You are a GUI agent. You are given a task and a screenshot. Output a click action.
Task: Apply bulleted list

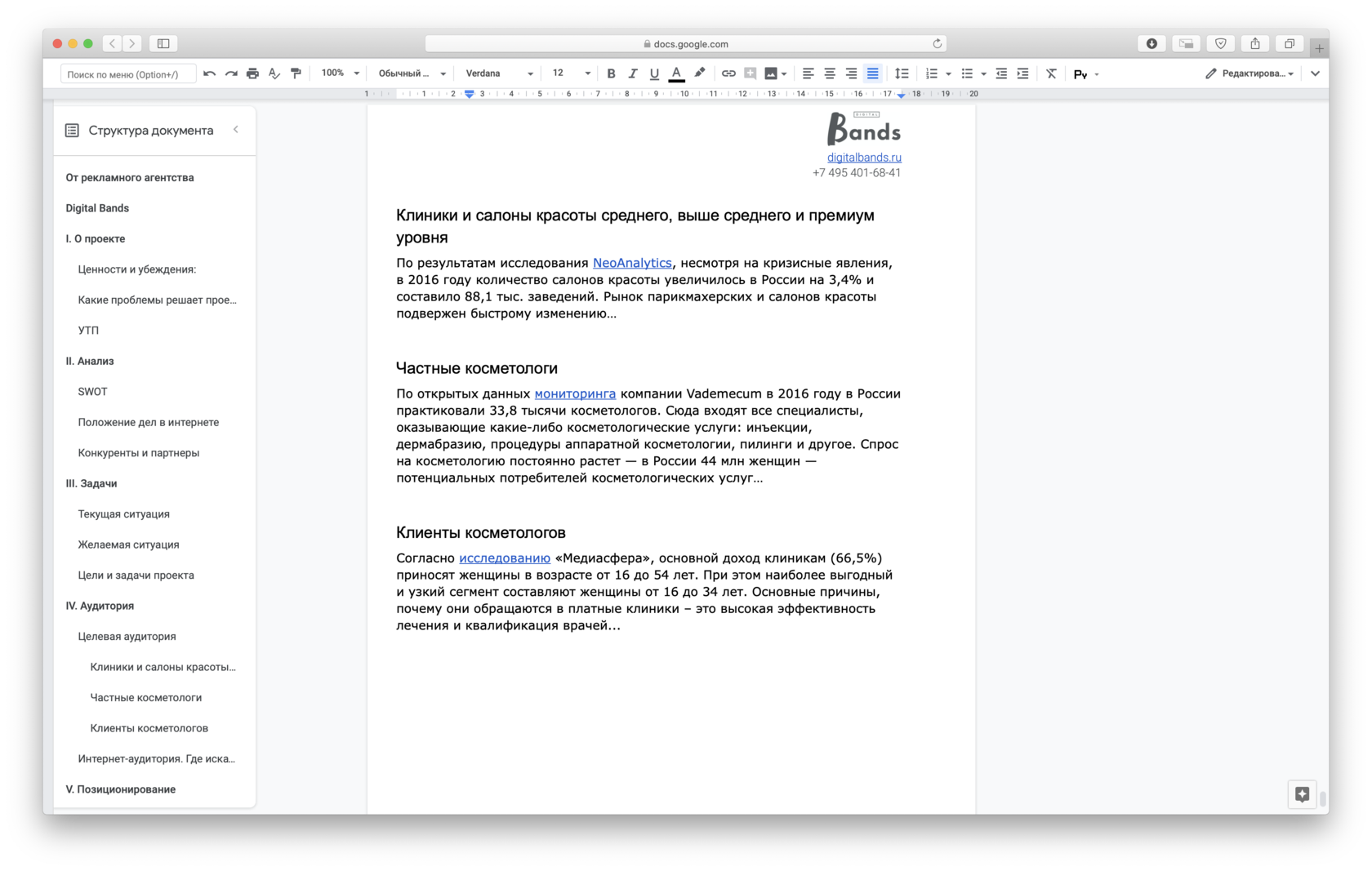pyautogui.click(x=967, y=73)
